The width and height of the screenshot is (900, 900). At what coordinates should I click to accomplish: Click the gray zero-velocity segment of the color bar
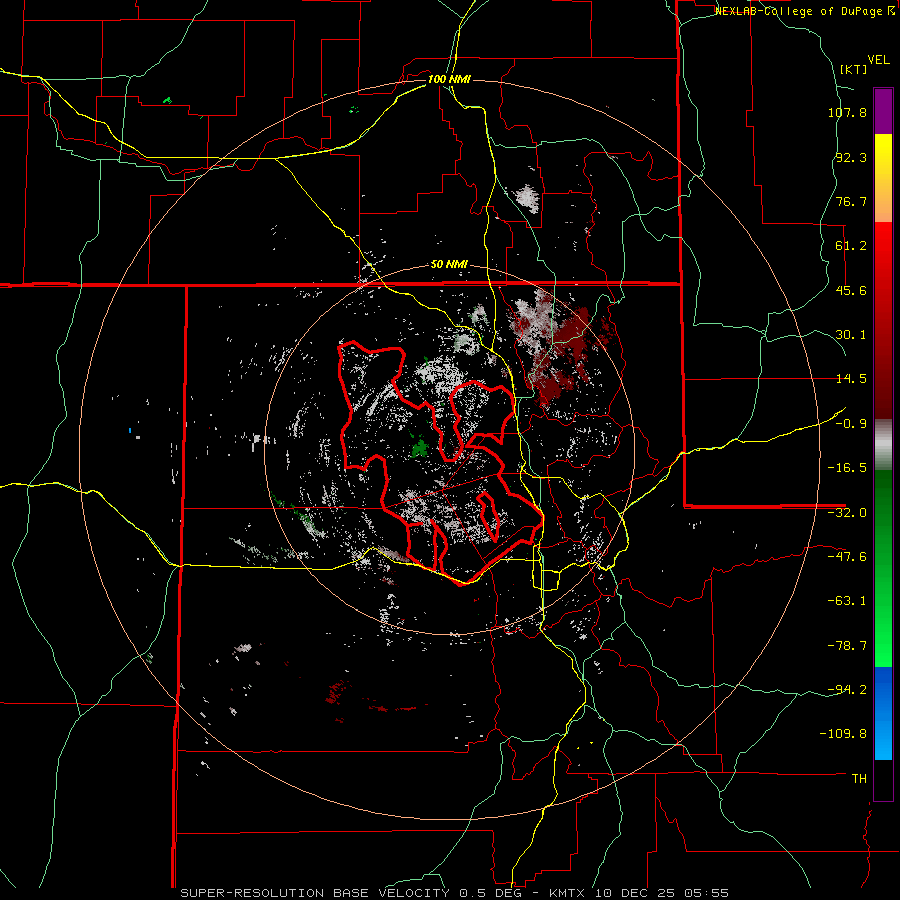tap(883, 444)
